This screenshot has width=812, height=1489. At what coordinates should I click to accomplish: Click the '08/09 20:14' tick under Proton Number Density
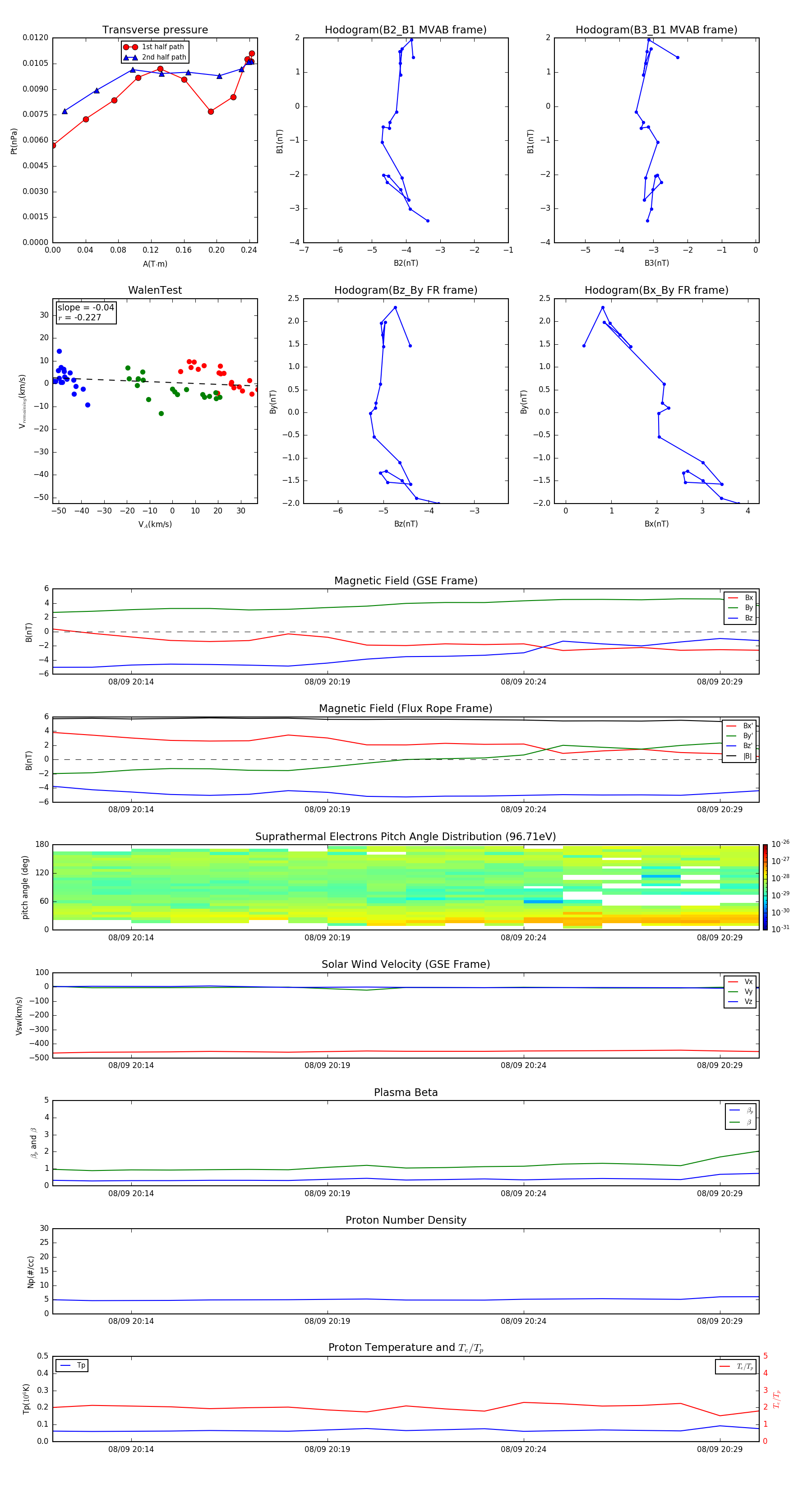tap(131, 1321)
